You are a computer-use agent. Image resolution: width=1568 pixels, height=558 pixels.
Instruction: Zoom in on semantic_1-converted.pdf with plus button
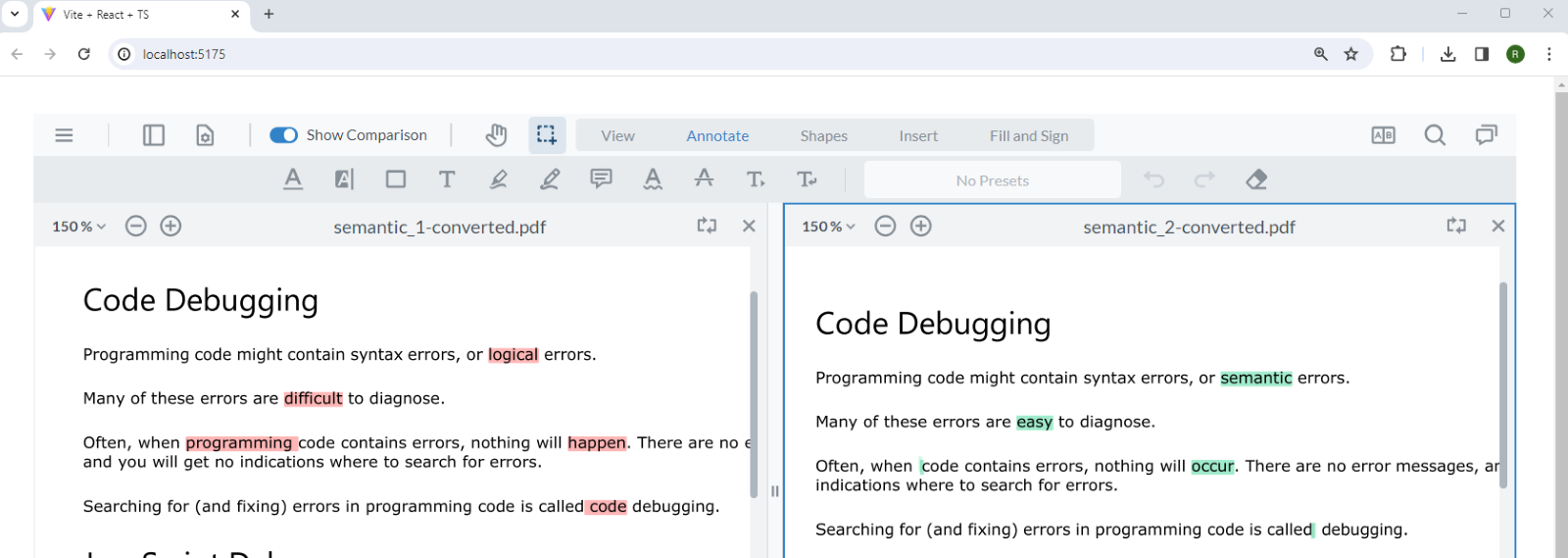(171, 227)
